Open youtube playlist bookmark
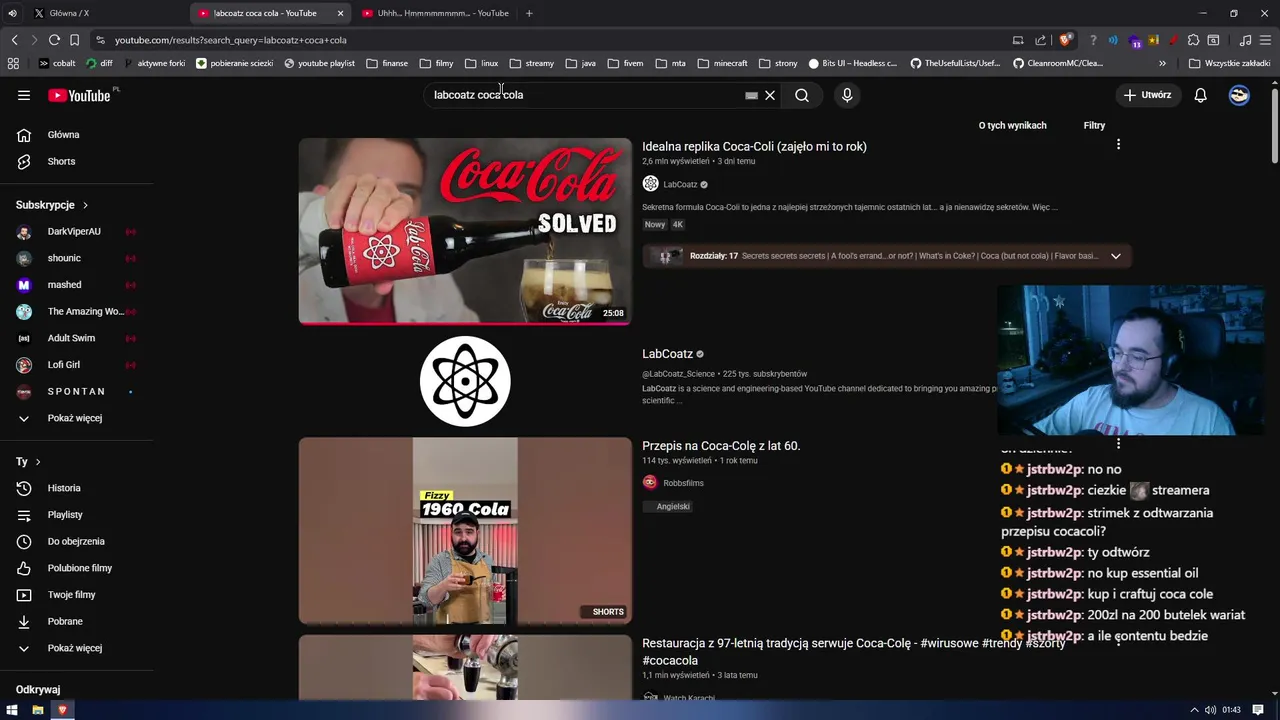The image size is (1280, 720). pos(319,63)
